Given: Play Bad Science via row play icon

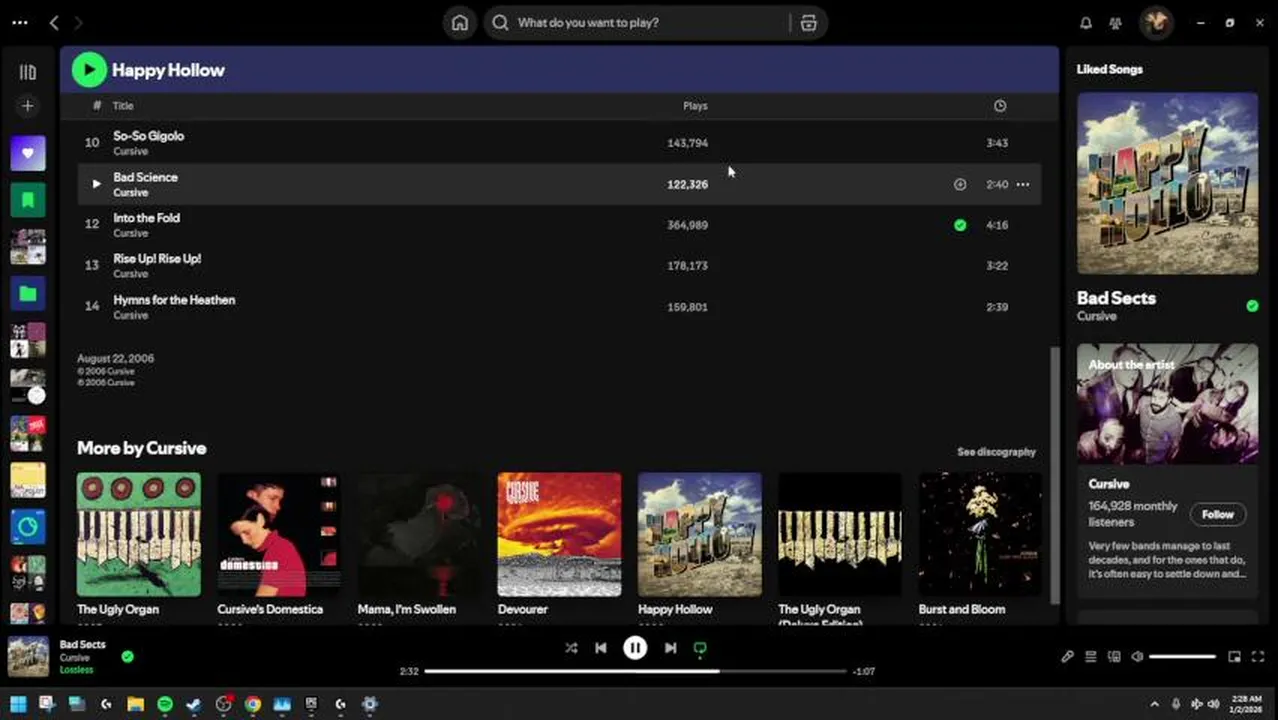Looking at the screenshot, I should click(95, 184).
